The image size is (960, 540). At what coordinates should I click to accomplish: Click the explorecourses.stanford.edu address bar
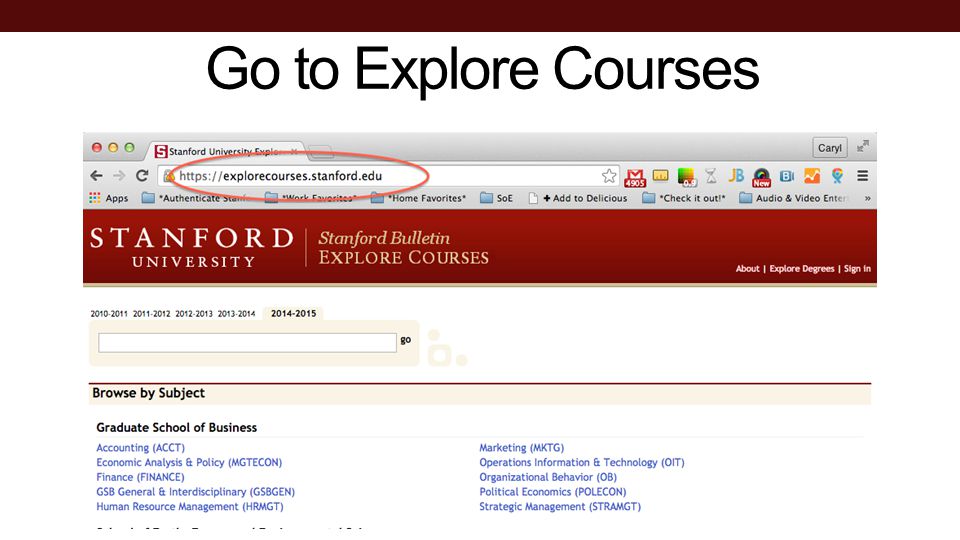pyautogui.click(x=388, y=176)
